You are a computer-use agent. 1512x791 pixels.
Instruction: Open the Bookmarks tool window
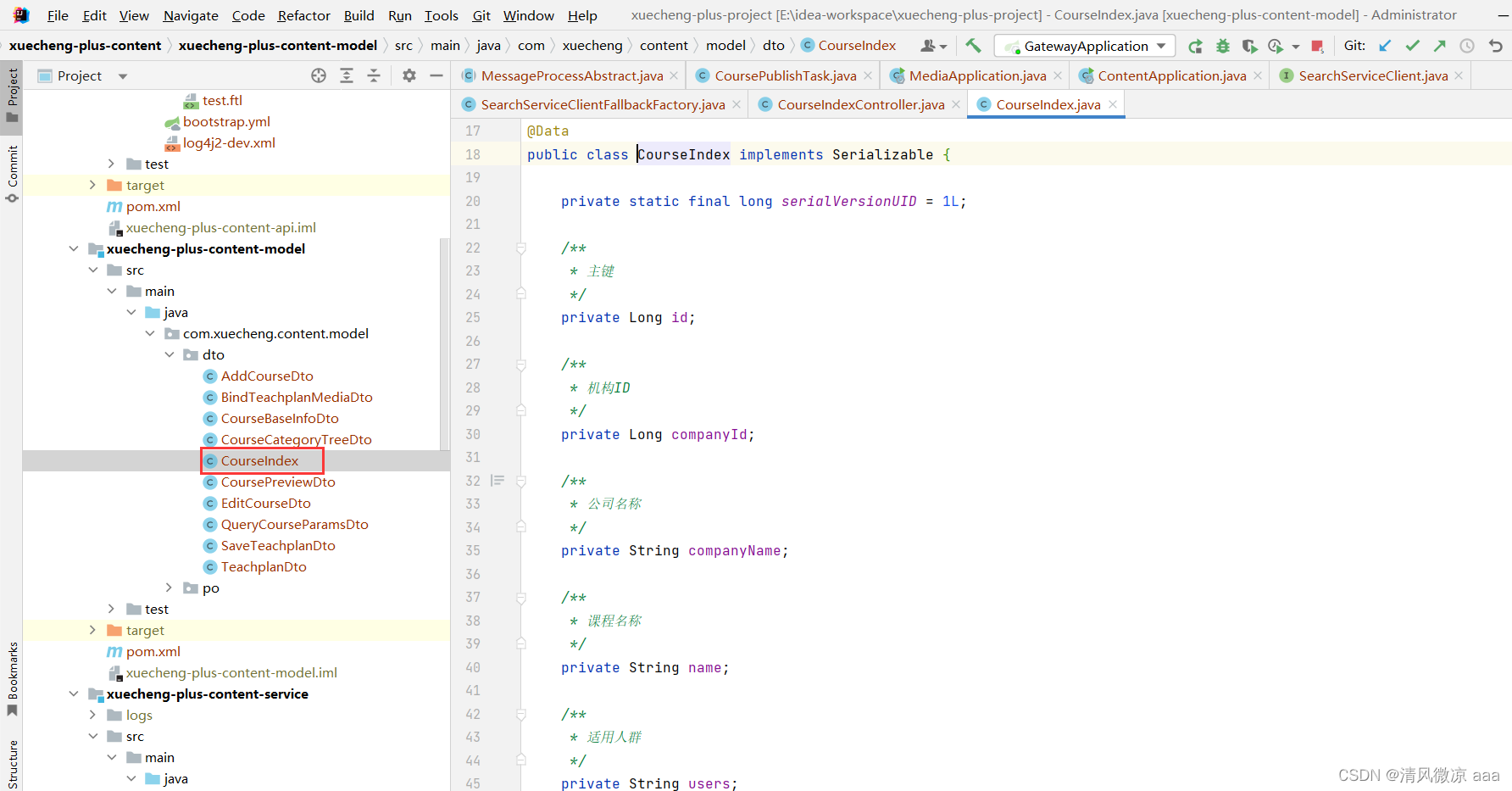click(x=12, y=678)
